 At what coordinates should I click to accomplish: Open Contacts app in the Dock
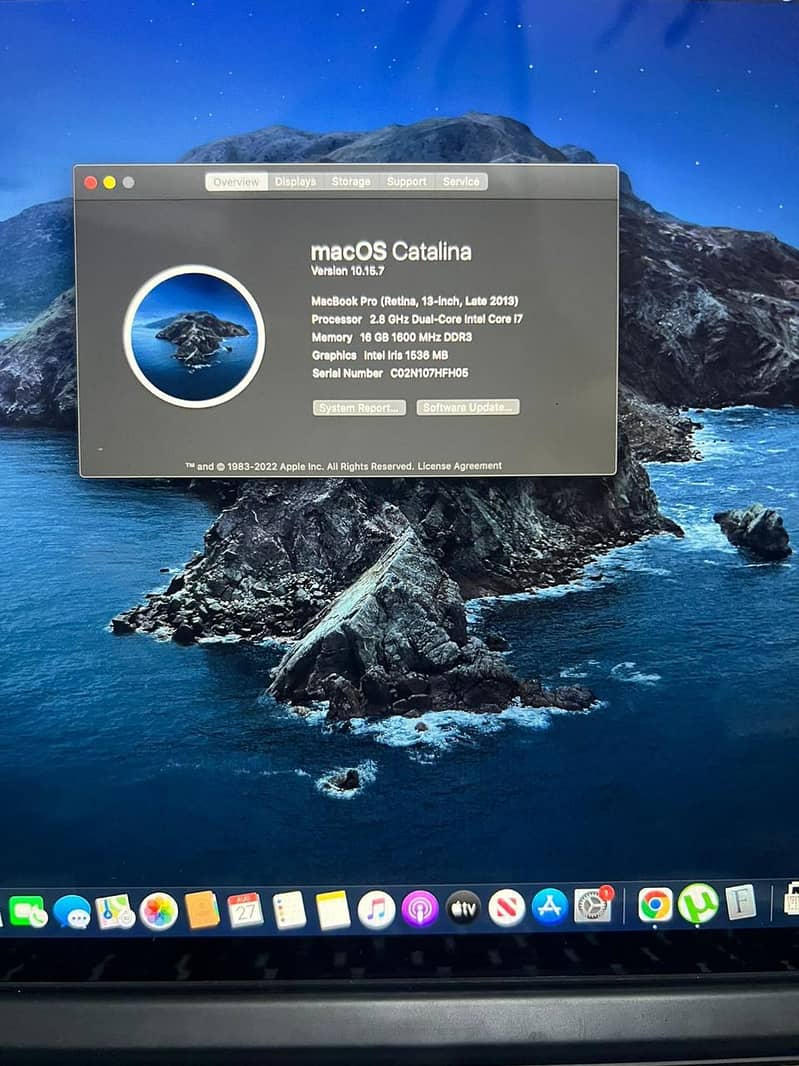202,910
